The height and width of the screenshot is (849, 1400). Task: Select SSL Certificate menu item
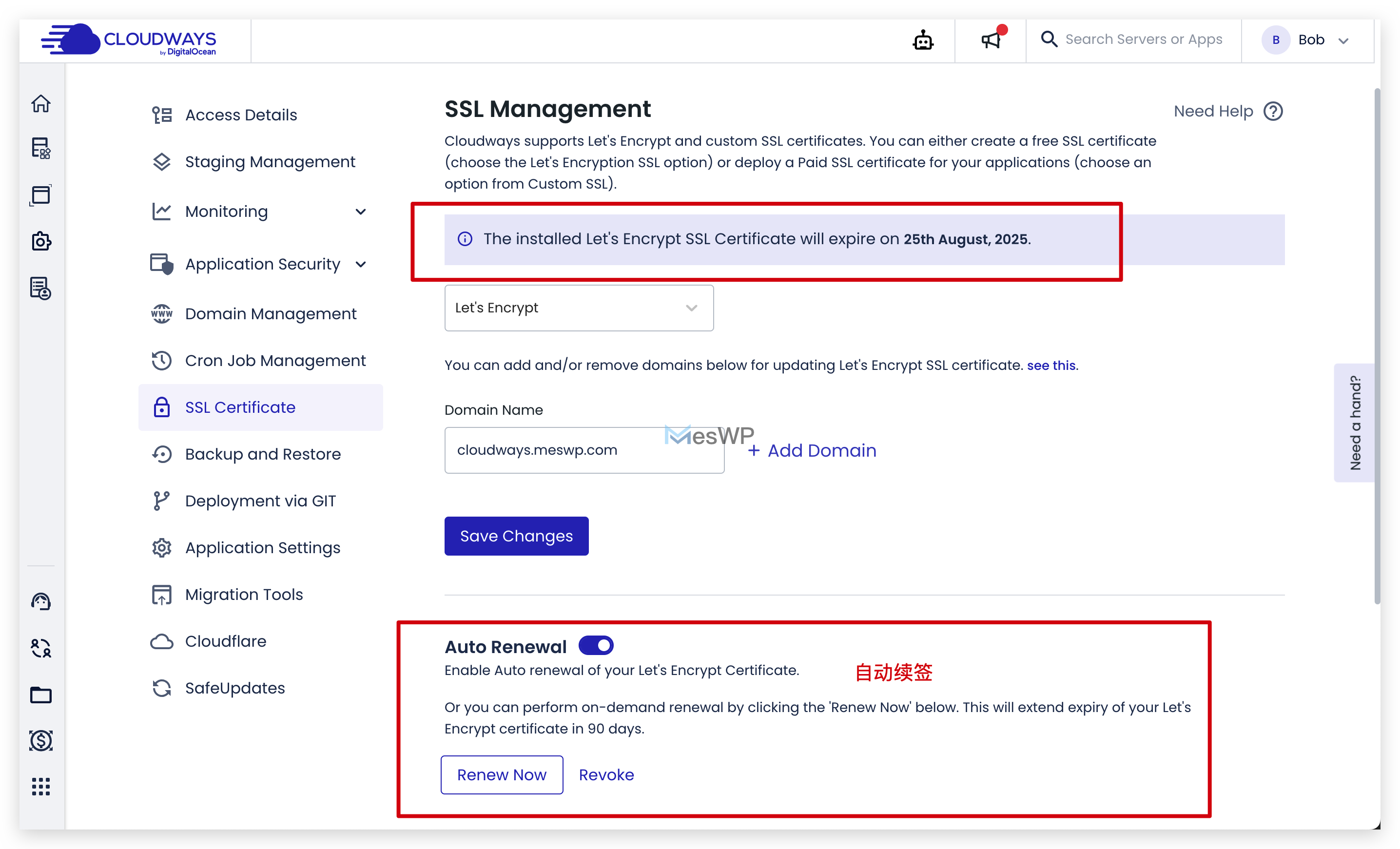click(x=261, y=407)
